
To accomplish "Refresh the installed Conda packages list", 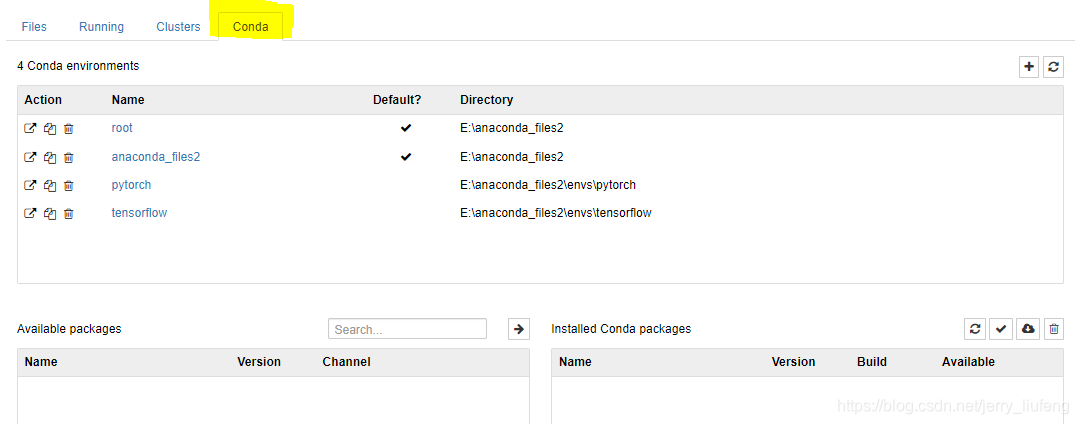I will pos(975,329).
